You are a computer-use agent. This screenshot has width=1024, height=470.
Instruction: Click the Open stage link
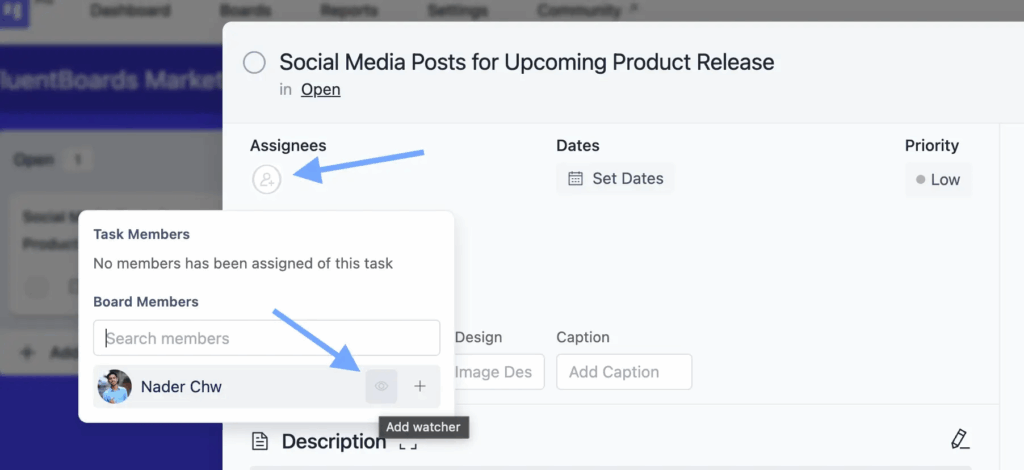(320, 90)
